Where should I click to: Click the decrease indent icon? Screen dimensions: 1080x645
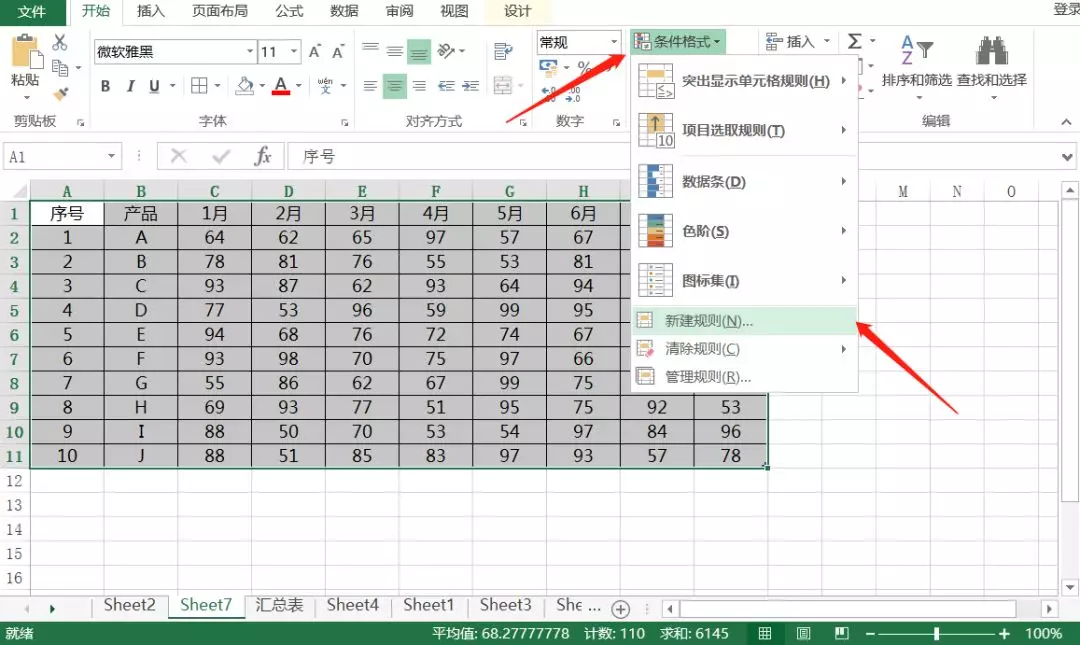[446, 86]
